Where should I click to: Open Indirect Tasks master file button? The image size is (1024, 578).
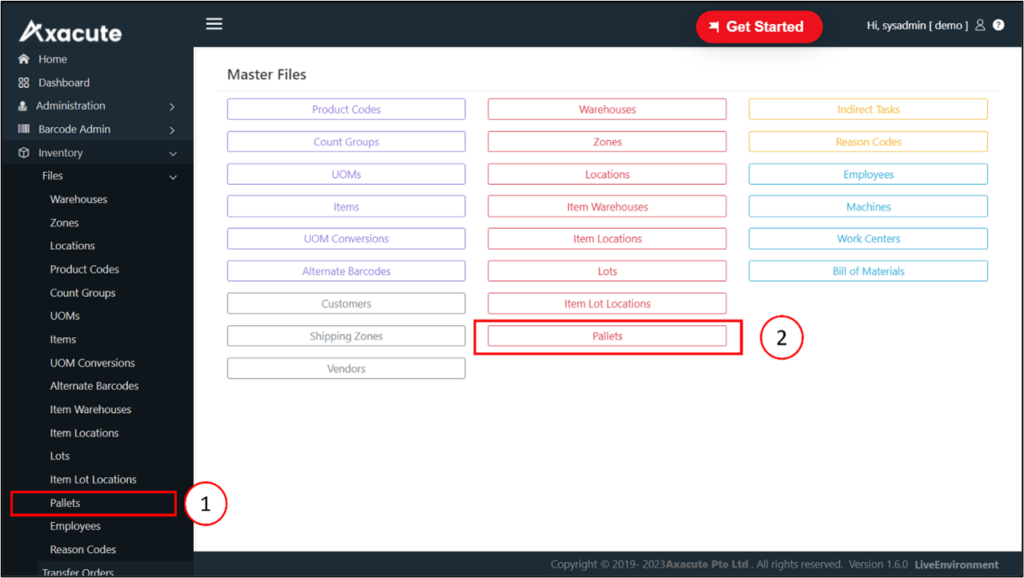coord(868,109)
